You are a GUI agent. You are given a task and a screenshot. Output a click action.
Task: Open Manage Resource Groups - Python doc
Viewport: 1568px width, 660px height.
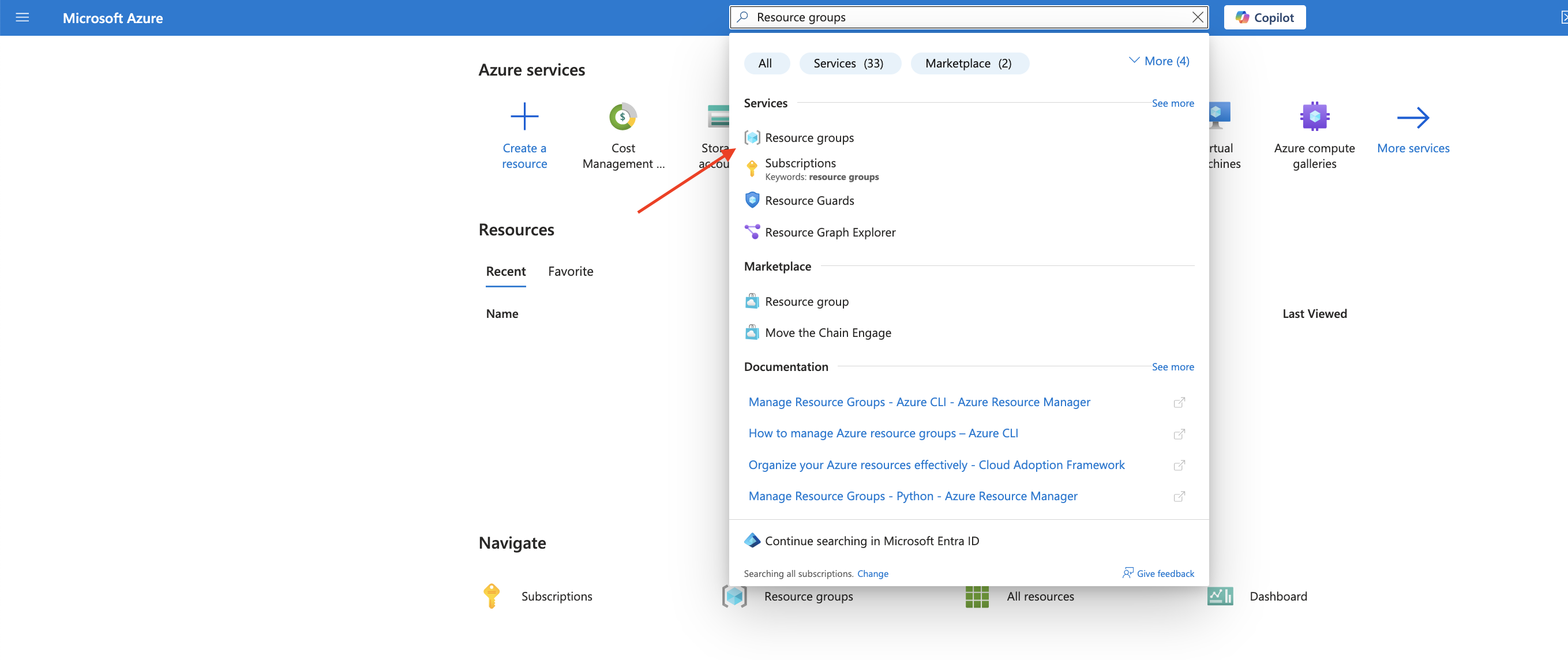(913, 496)
